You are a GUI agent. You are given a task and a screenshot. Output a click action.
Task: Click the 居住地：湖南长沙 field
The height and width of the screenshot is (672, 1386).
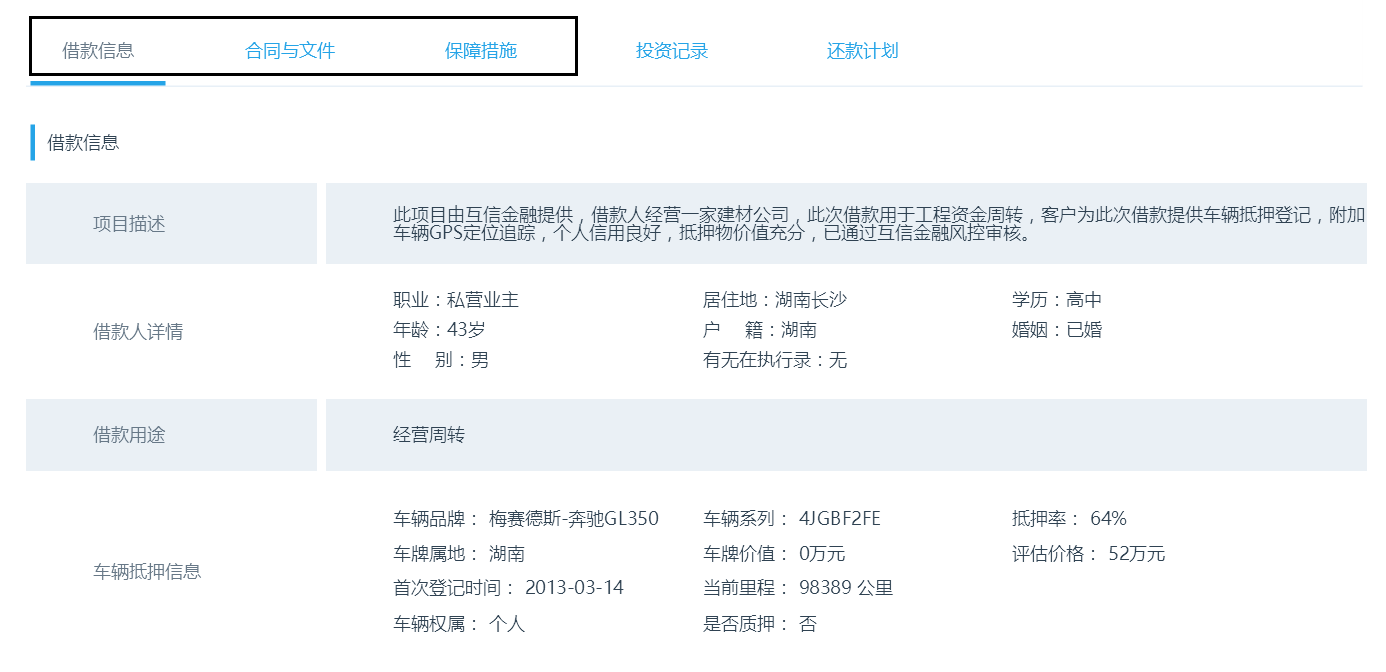pos(775,300)
